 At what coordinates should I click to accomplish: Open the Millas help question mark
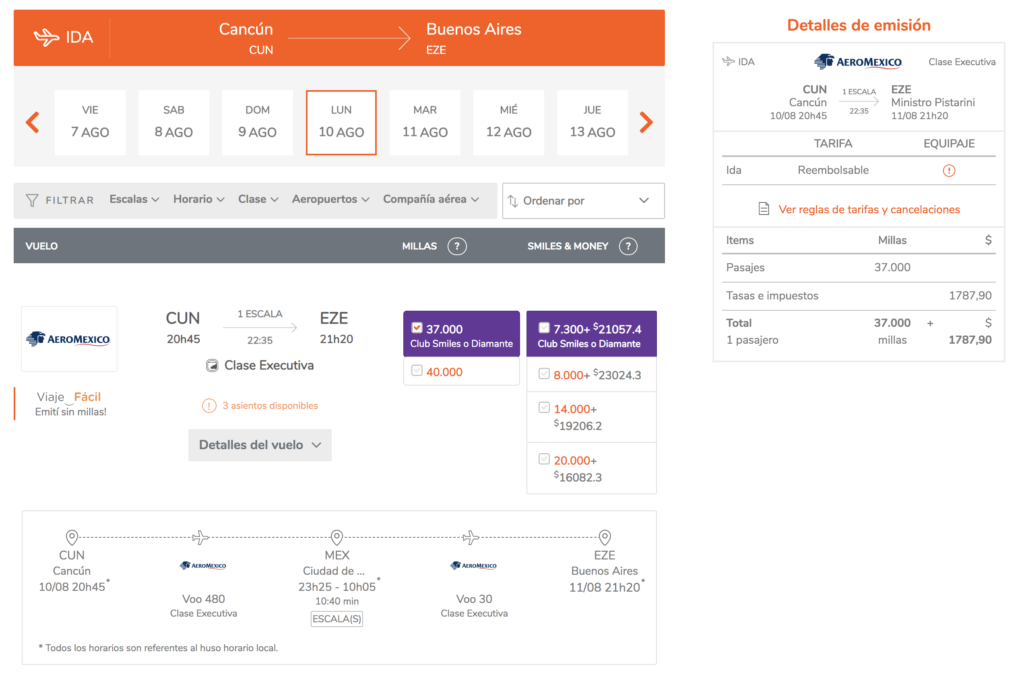(457, 246)
